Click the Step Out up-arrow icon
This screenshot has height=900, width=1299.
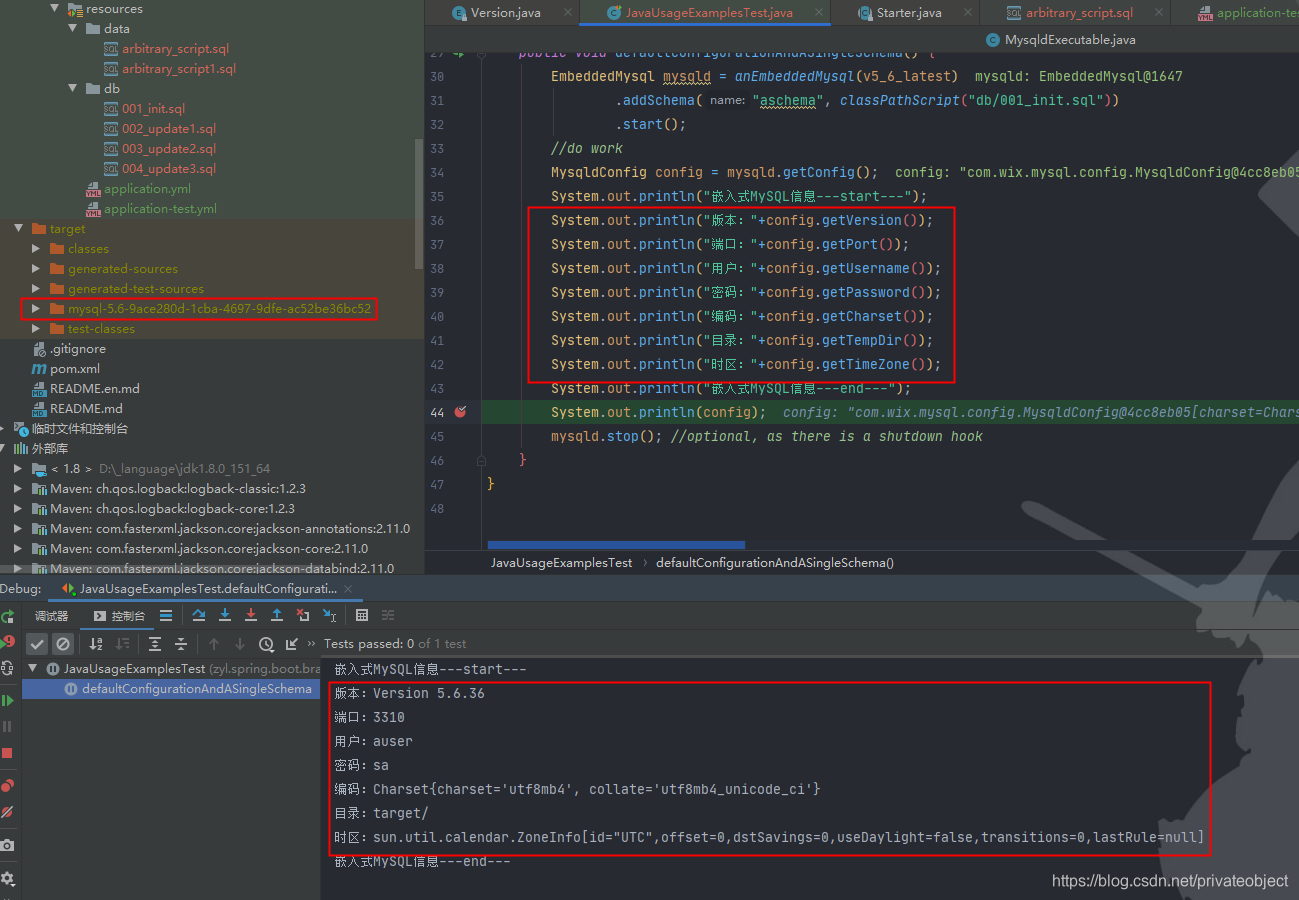coord(277,615)
